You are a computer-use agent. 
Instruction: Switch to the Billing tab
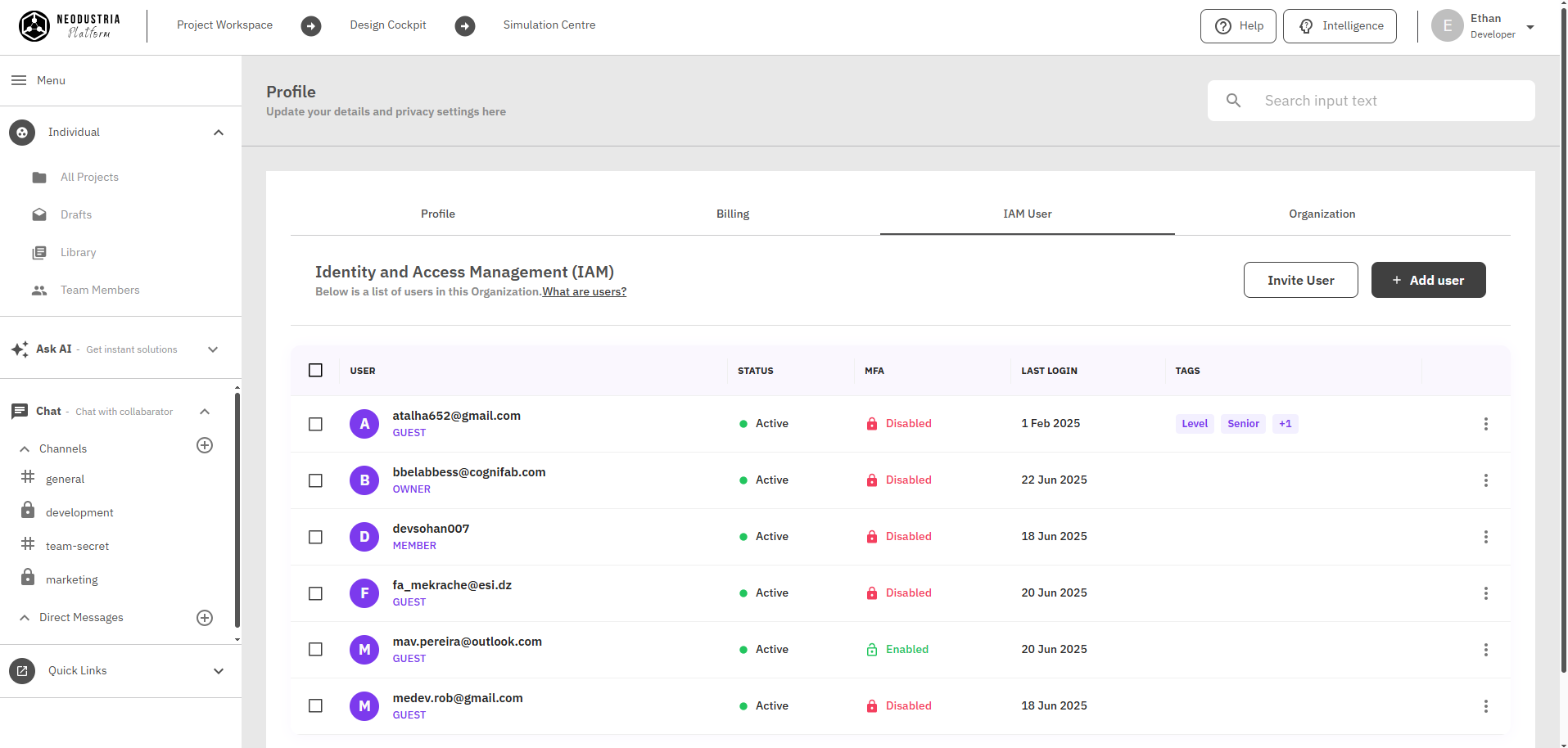pos(732,214)
